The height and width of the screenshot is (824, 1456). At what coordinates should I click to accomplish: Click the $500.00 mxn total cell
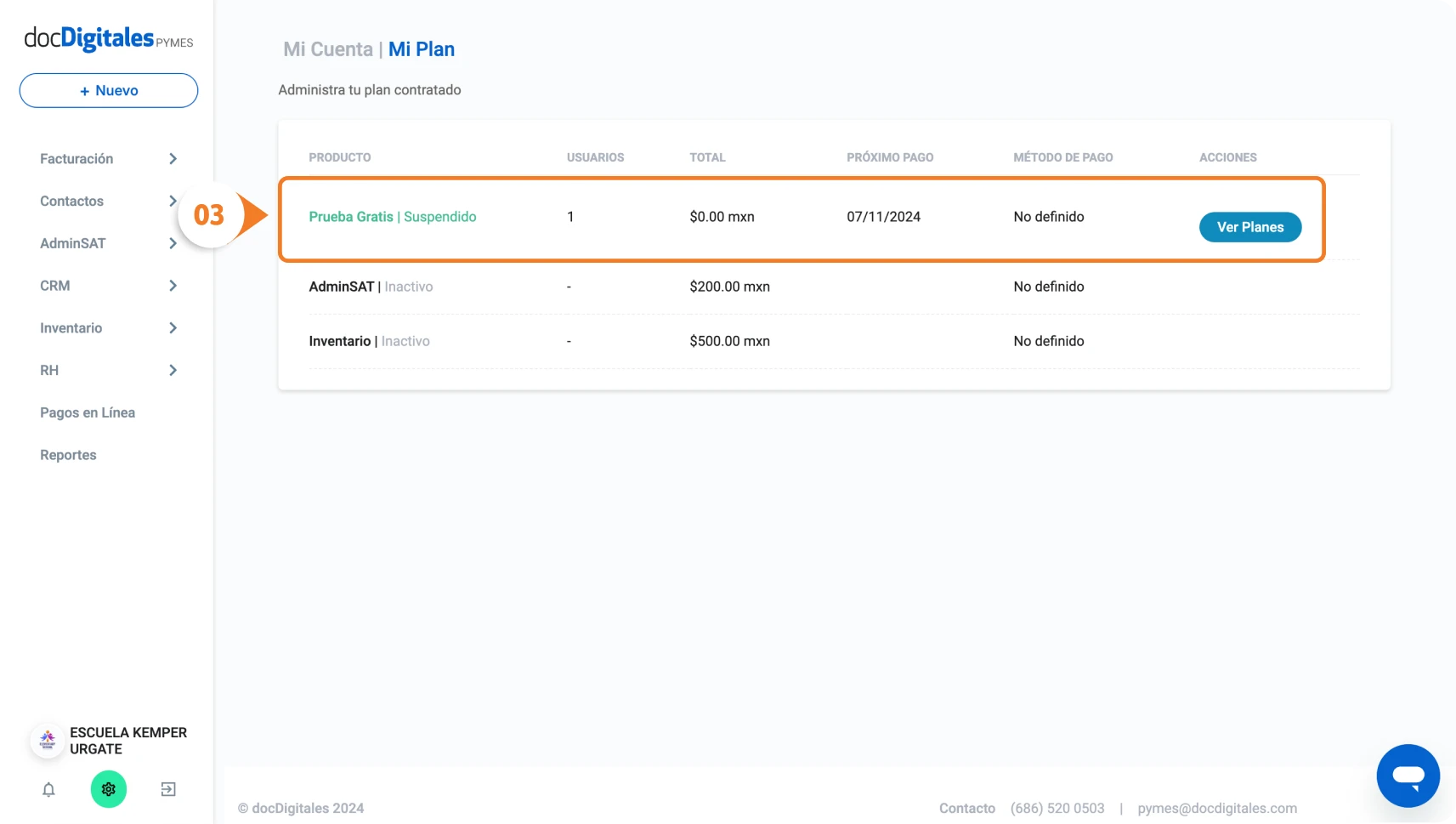coord(729,341)
